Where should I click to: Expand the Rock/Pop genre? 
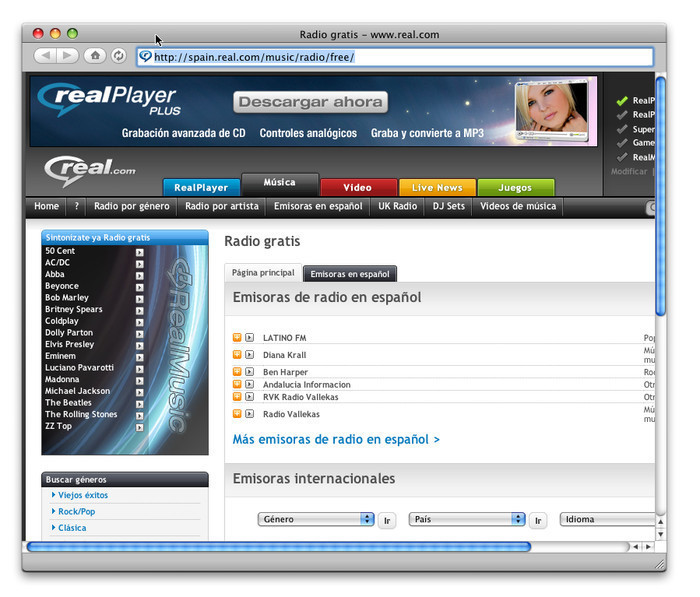[x=76, y=511]
